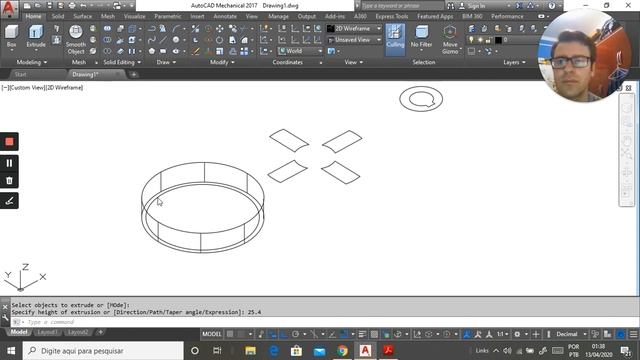Expand the Draw panel
640x360 pixels.
[166, 62]
